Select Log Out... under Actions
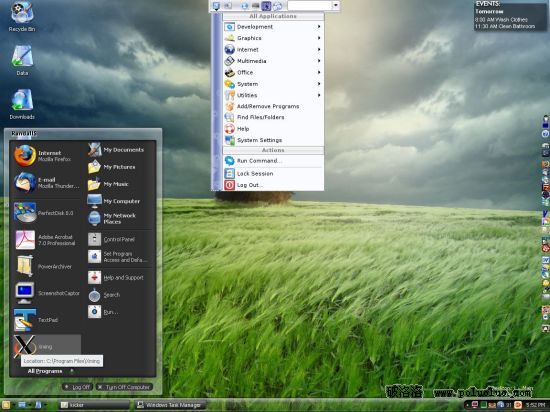 click(273, 185)
